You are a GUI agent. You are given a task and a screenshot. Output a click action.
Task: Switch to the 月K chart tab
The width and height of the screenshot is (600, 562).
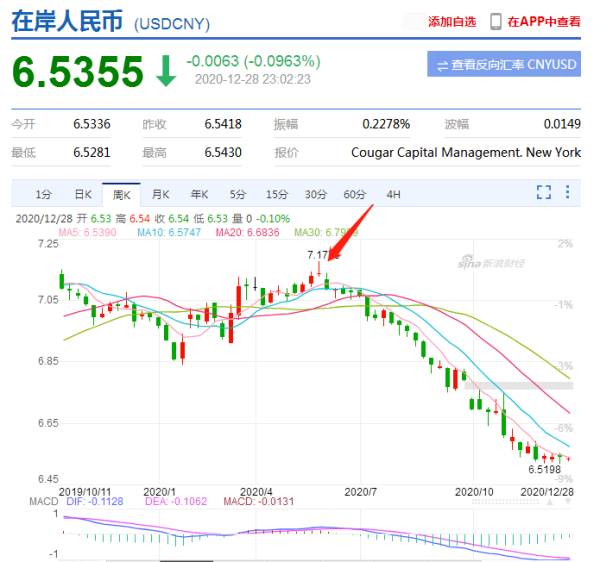160,194
